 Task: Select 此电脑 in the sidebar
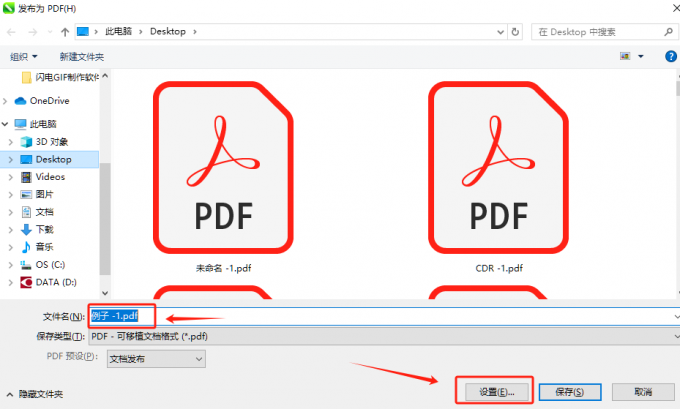[x=36, y=124]
